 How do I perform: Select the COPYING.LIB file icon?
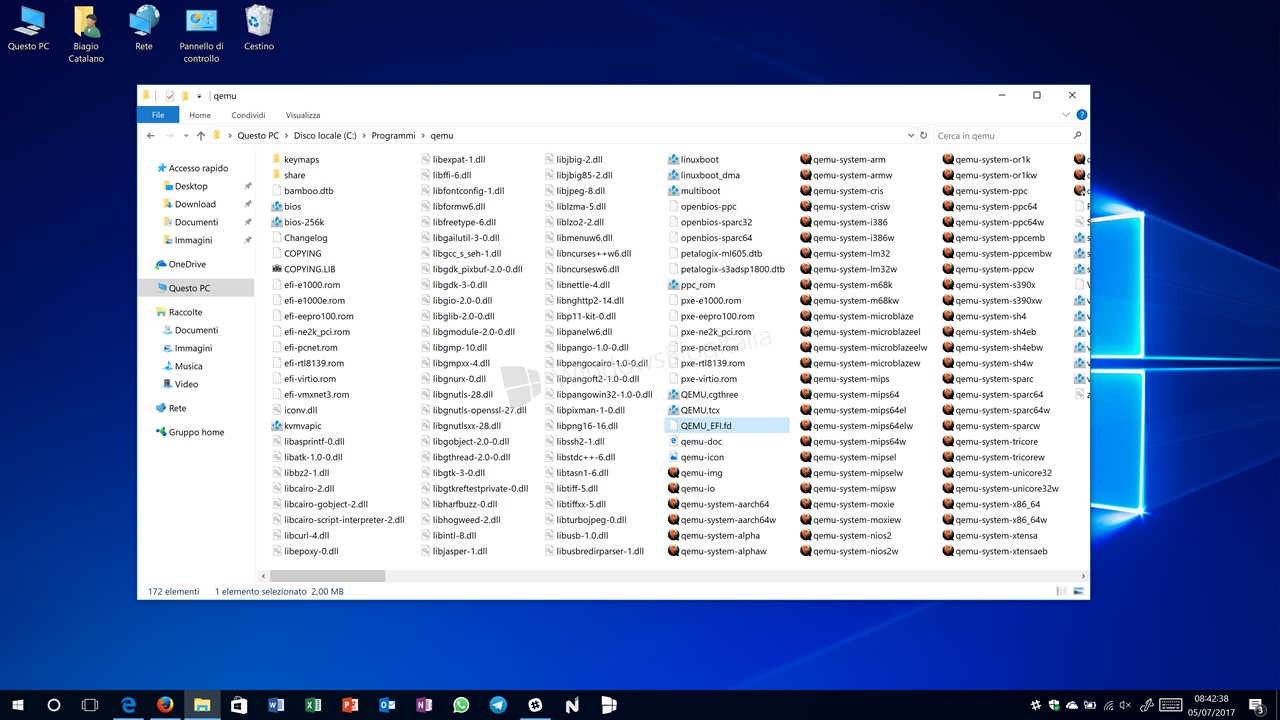coord(277,269)
